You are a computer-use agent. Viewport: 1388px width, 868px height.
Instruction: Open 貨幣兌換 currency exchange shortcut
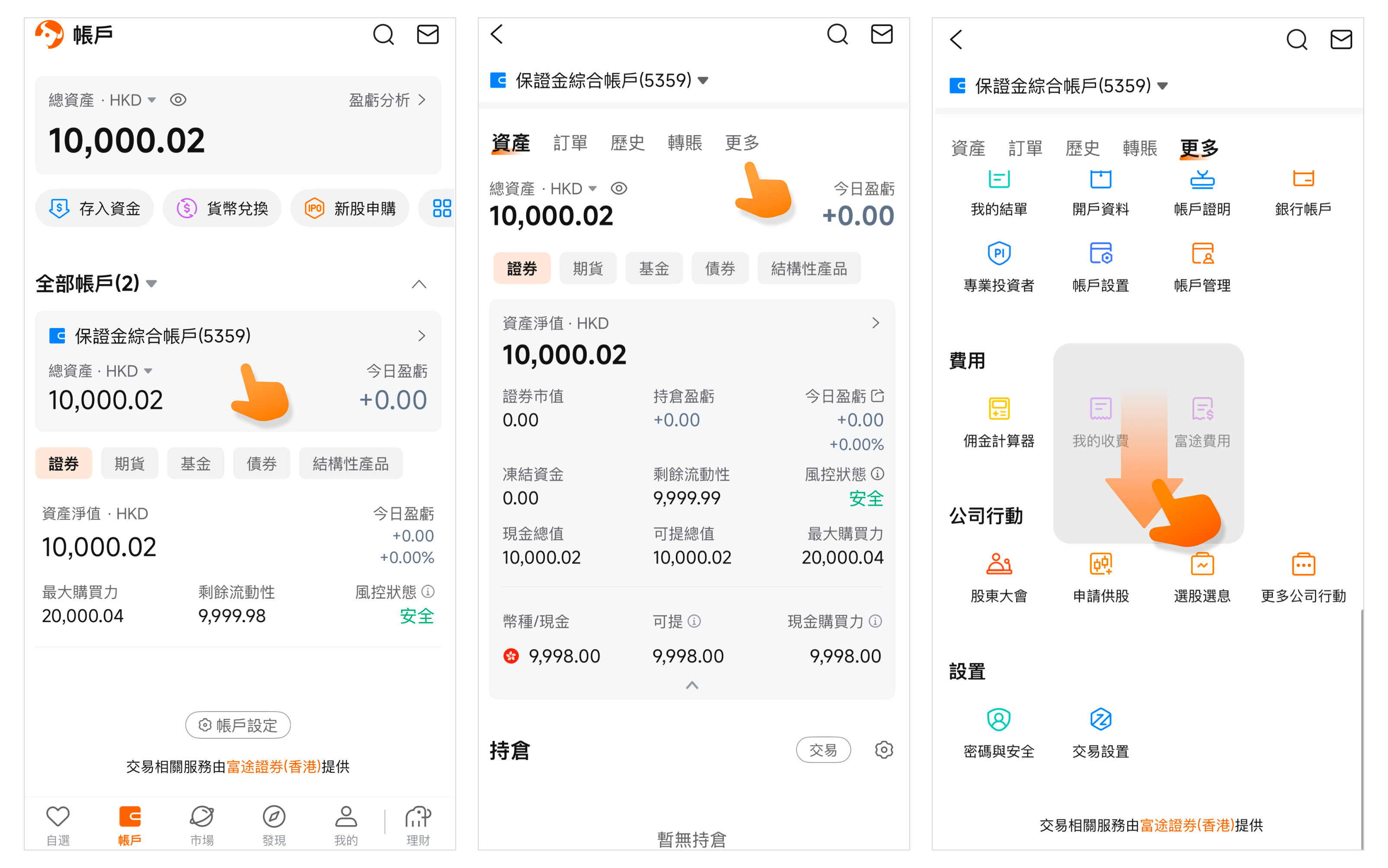click(222, 208)
